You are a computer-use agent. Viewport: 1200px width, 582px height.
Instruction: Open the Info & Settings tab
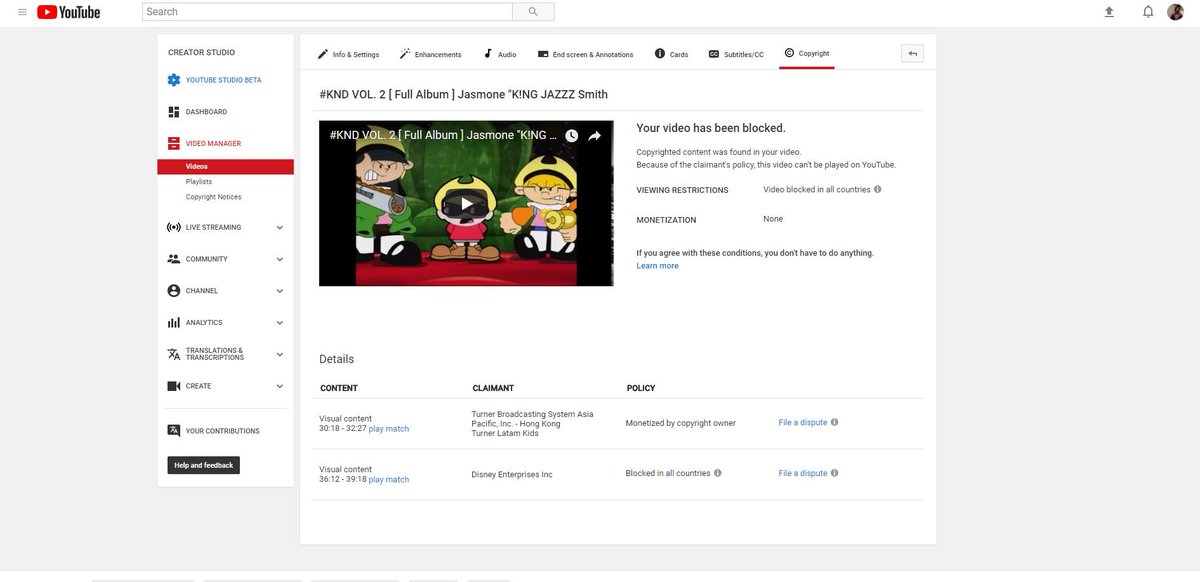[x=348, y=54]
